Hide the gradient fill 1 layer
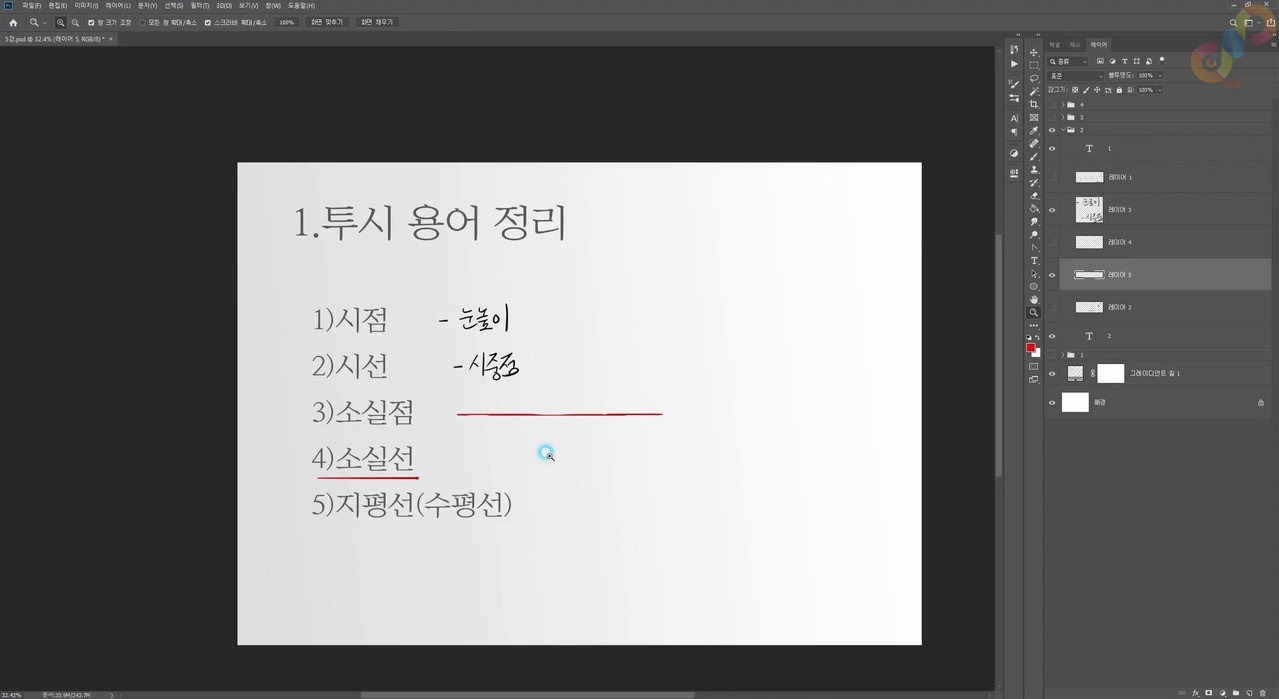The width and height of the screenshot is (1279, 699). 1051,373
